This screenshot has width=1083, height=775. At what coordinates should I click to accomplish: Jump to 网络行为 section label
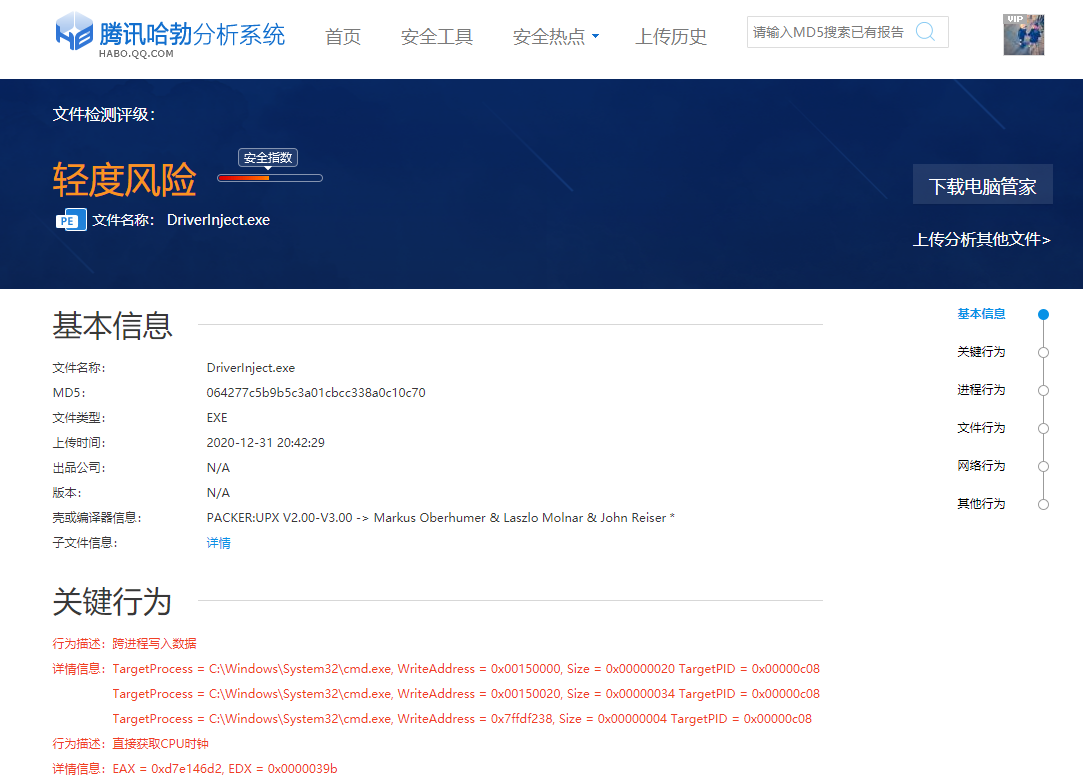tap(980, 466)
